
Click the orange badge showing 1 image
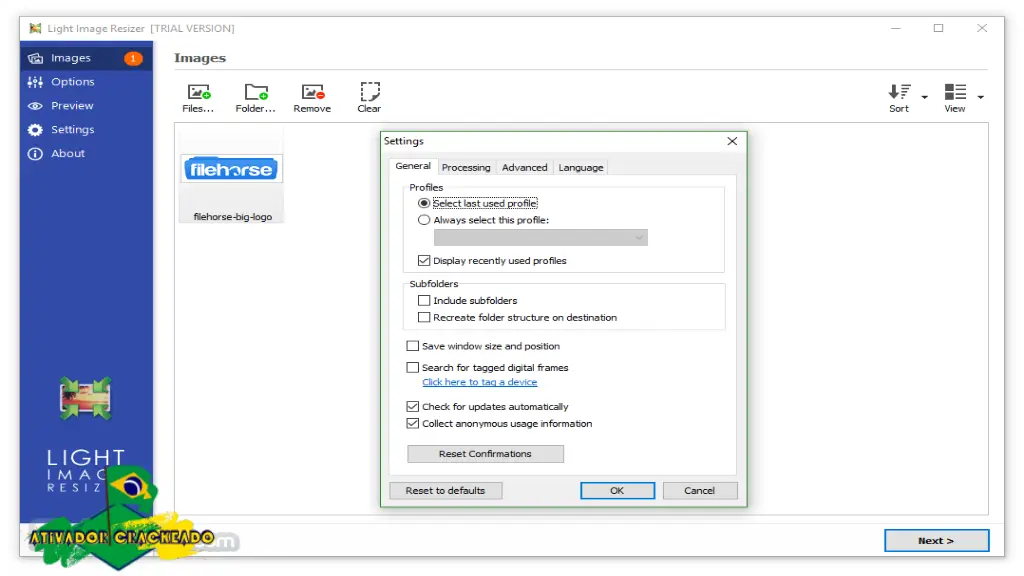pyautogui.click(x=133, y=58)
